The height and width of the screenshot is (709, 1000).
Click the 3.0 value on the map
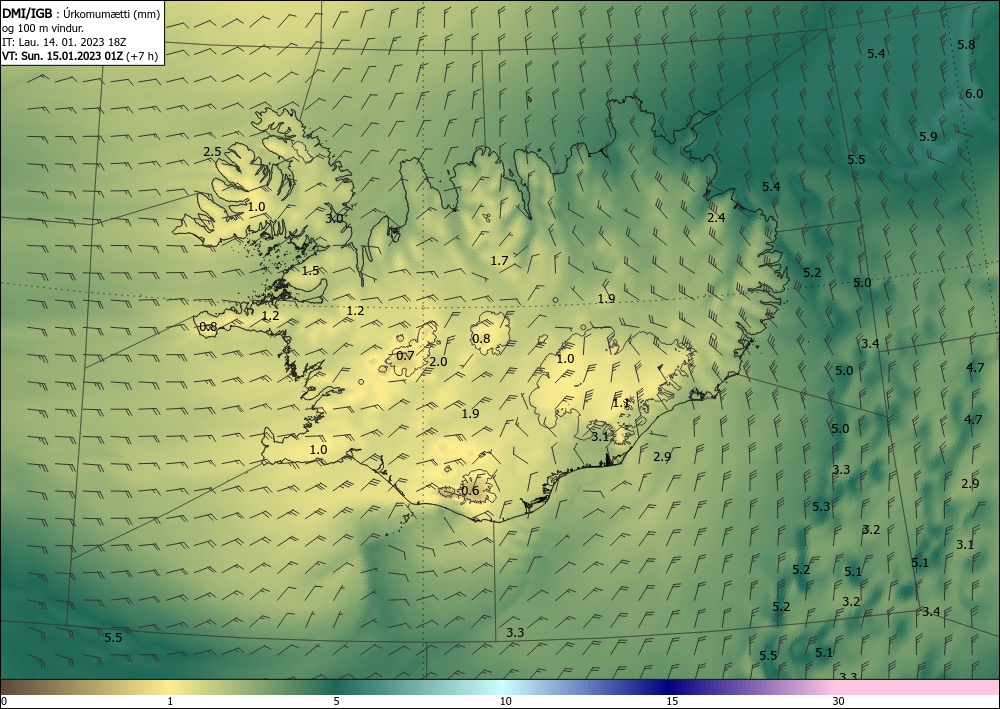point(334,218)
